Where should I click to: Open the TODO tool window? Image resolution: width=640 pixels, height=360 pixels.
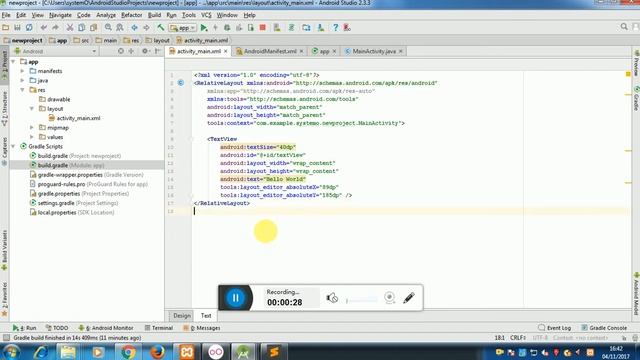[x=57, y=328]
